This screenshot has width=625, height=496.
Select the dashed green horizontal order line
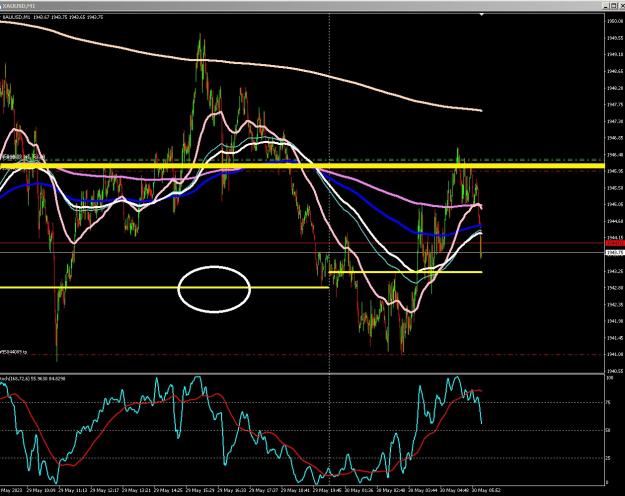point(302,159)
